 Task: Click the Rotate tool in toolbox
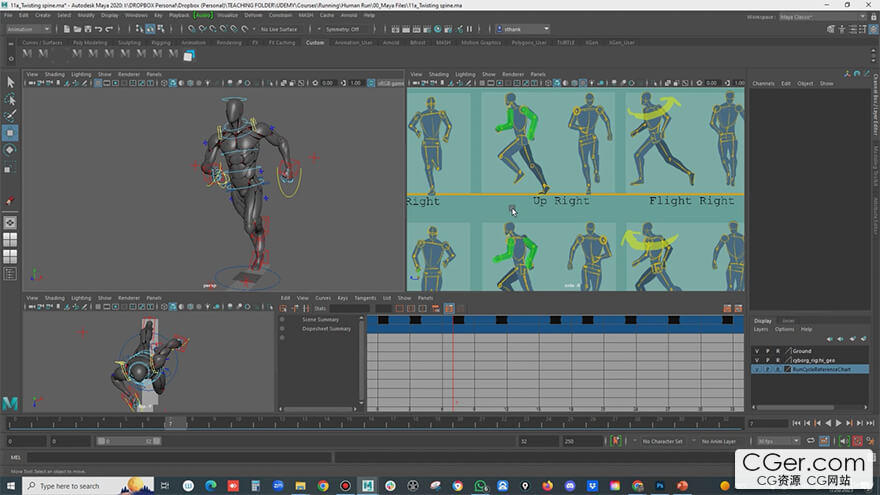pos(11,149)
